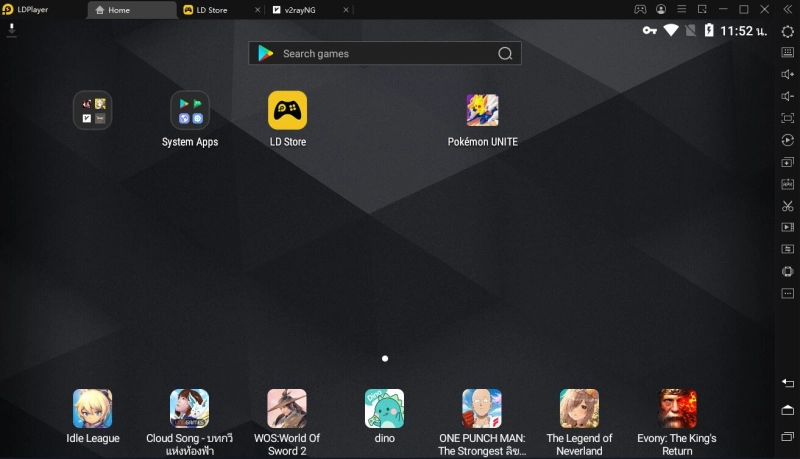Open the unnamed app folder
Screen dimensions: 800x459
[92, 110]
